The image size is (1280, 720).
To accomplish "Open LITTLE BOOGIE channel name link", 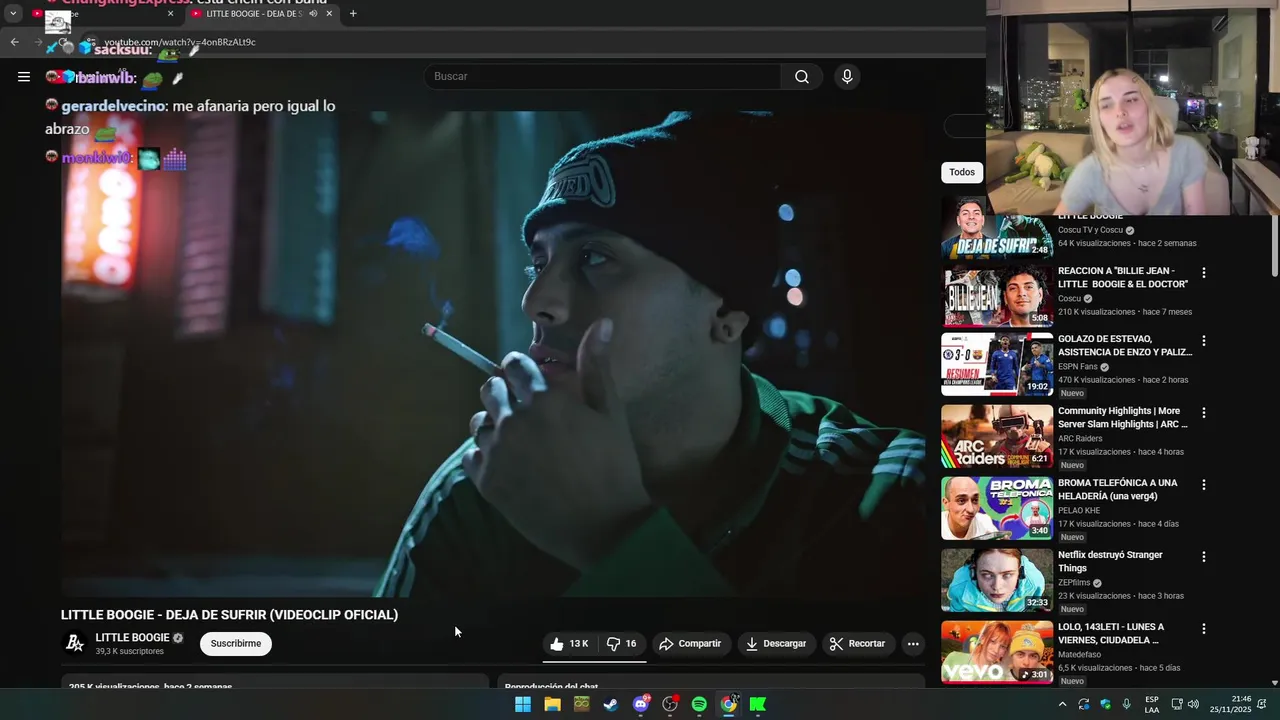I will pos(132,638).
